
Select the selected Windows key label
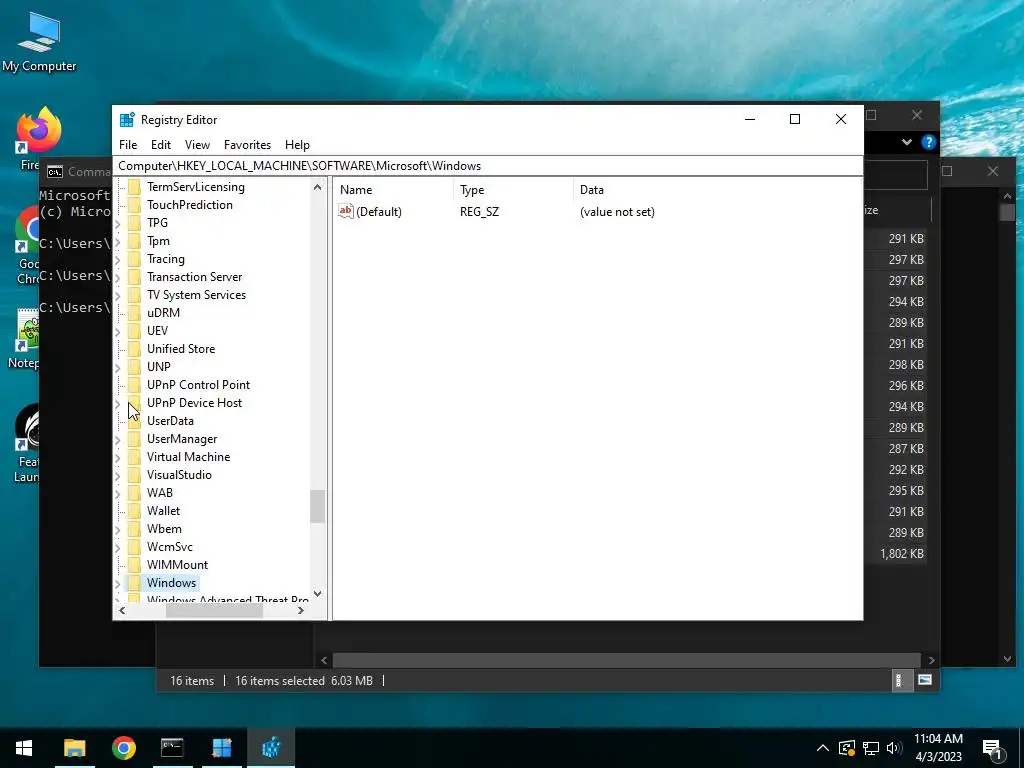pos(171,583)
